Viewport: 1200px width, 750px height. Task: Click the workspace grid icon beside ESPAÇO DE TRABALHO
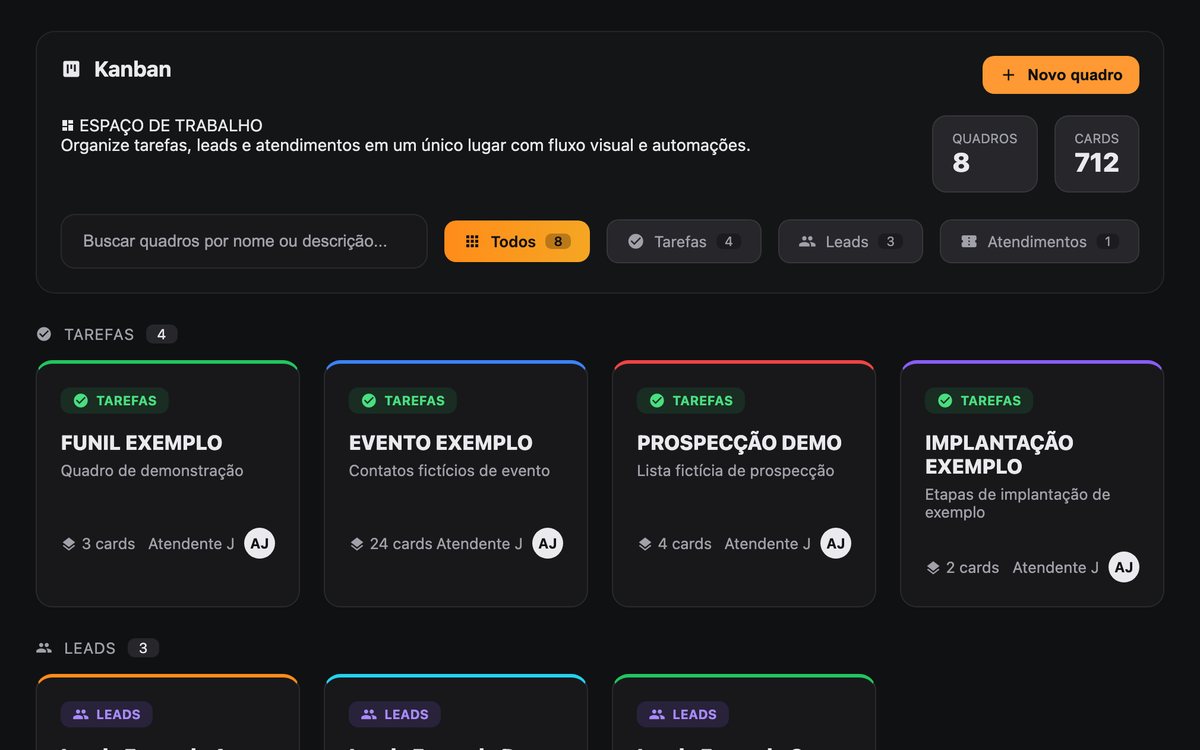[x=67, y=126]
